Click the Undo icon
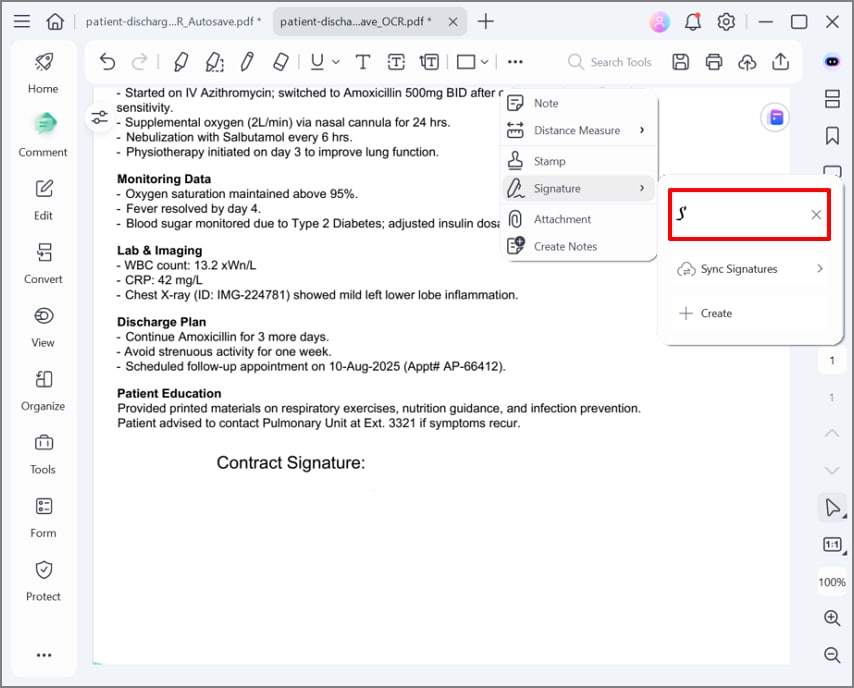 [107, 62]
